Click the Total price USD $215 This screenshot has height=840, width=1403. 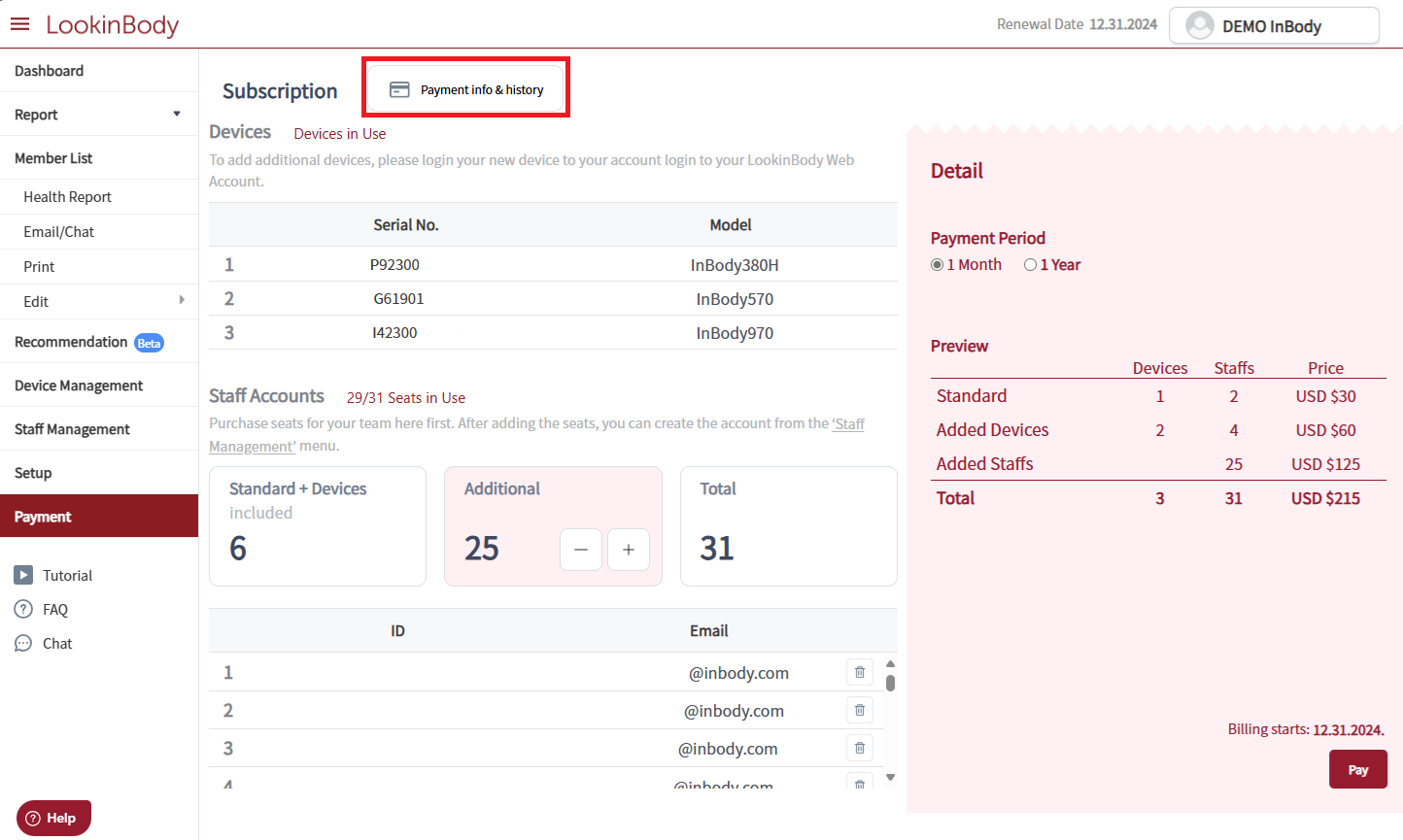[x=1325, y=498]
